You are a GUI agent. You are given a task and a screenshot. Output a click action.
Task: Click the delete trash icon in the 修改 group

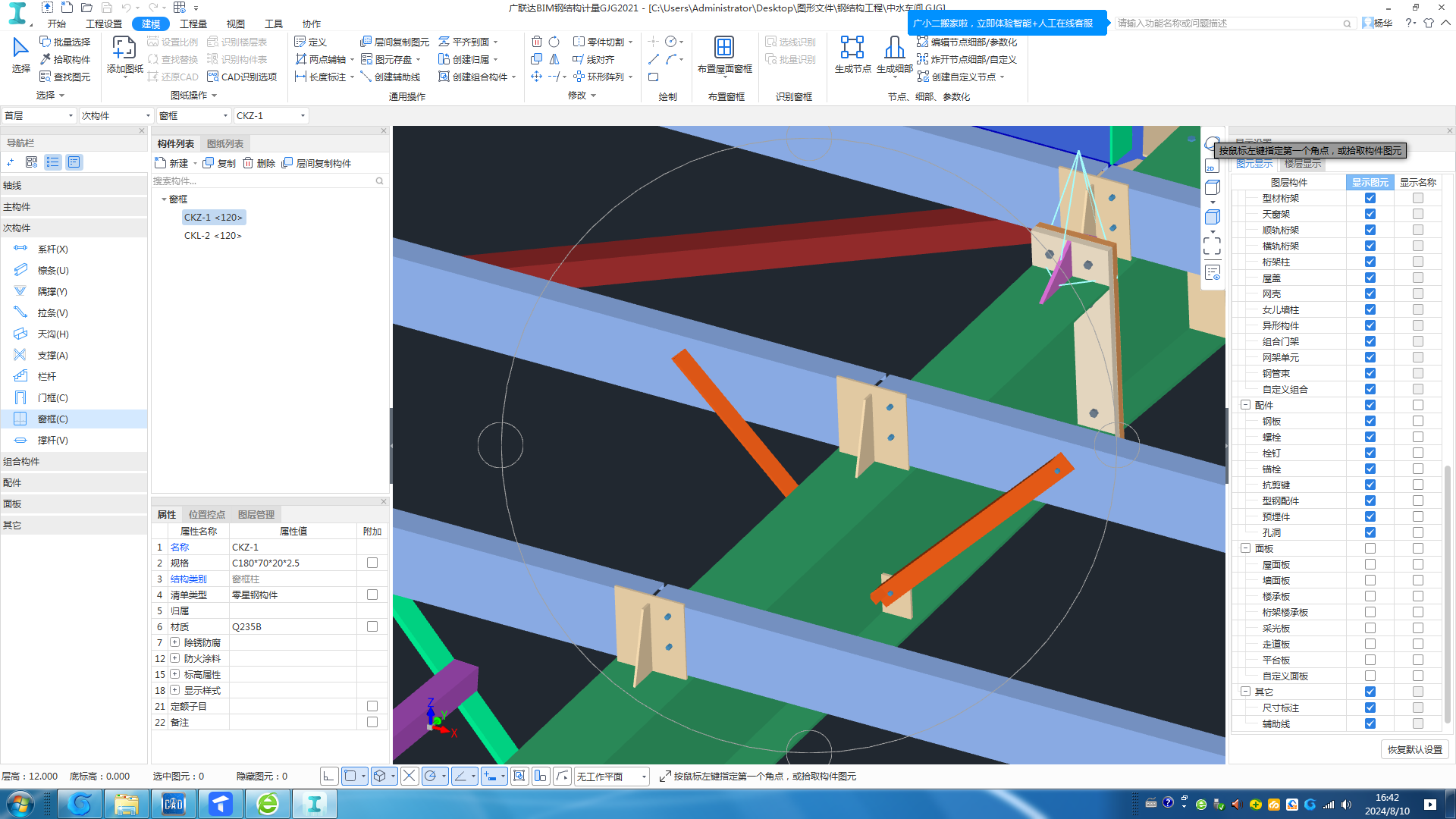point(537,42)
